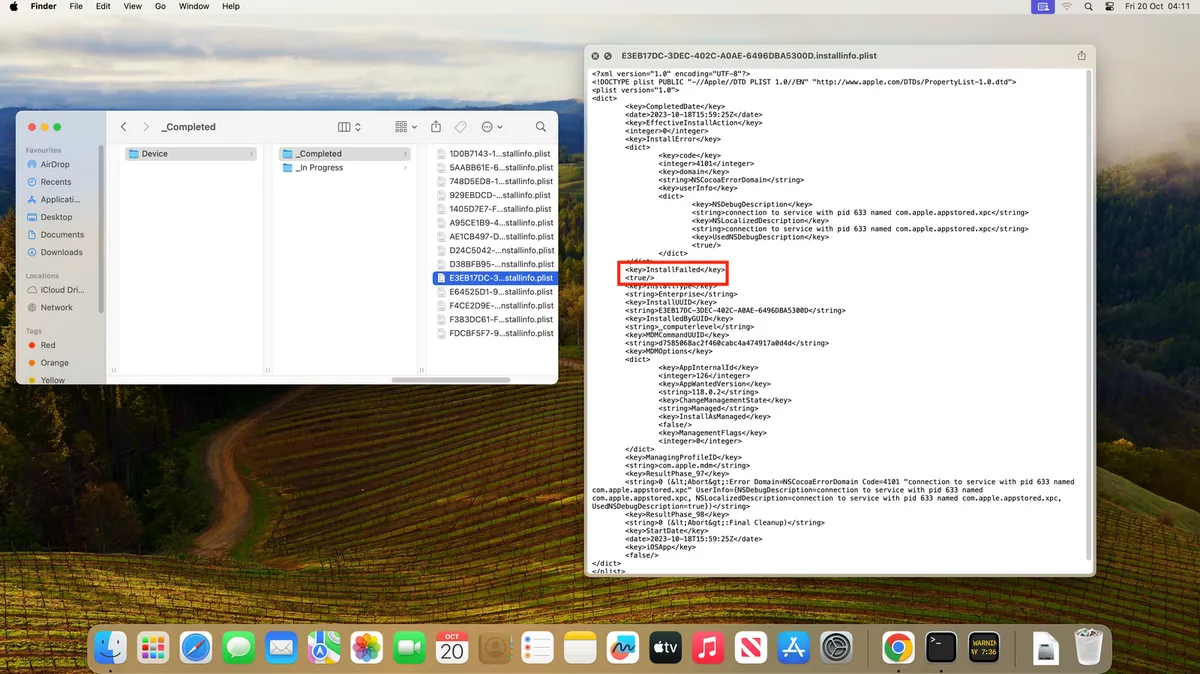The width and height of the screenshot is (1200, 674).
Task: Open the Console app in the Dock
Action: point(984,648)
